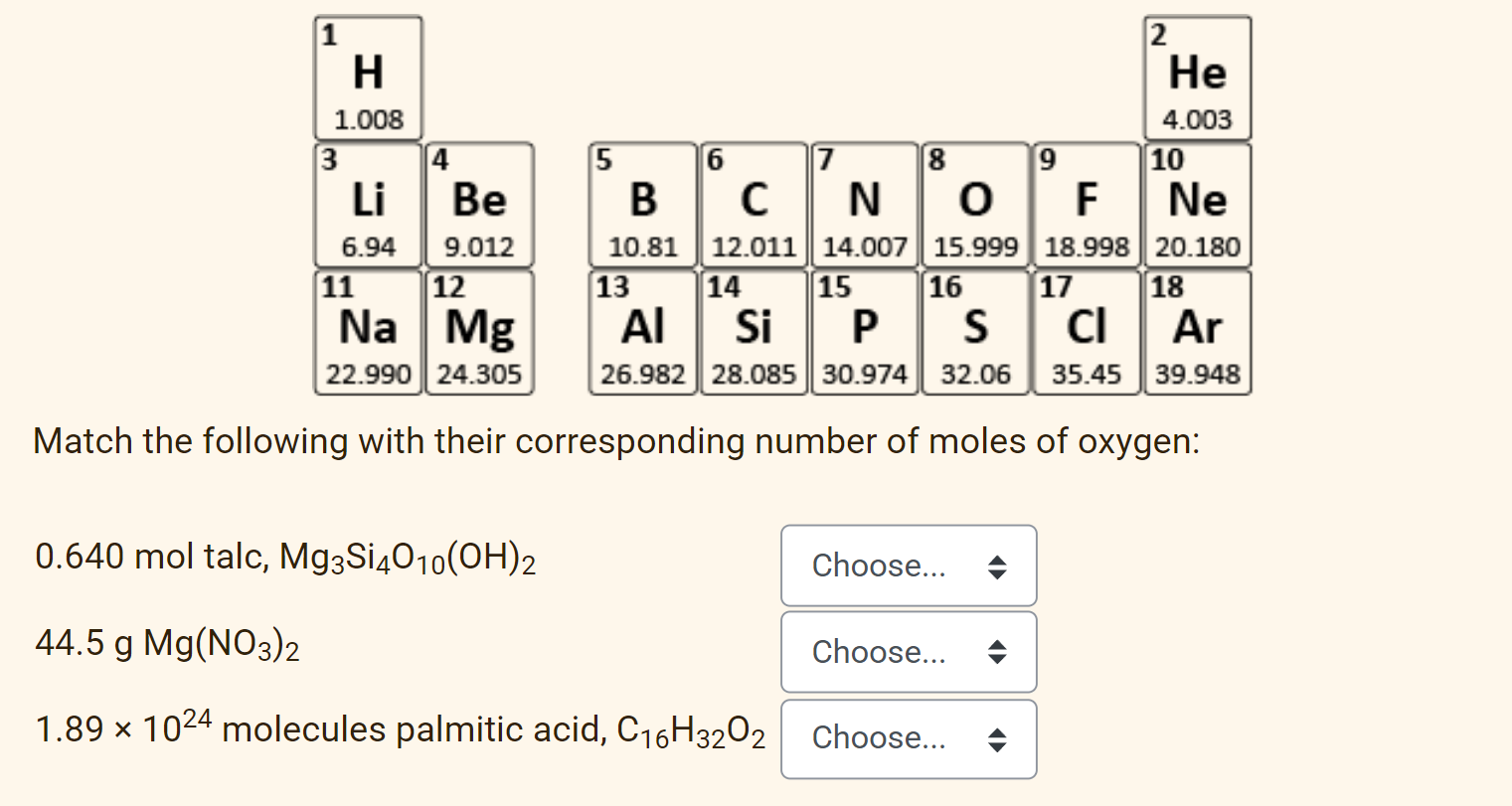Click the Sodium element tile

369,332
